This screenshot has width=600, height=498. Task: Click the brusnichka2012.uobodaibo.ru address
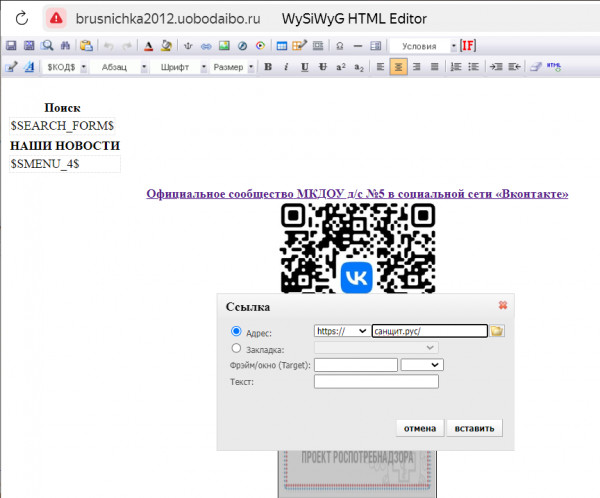(168, 19)
